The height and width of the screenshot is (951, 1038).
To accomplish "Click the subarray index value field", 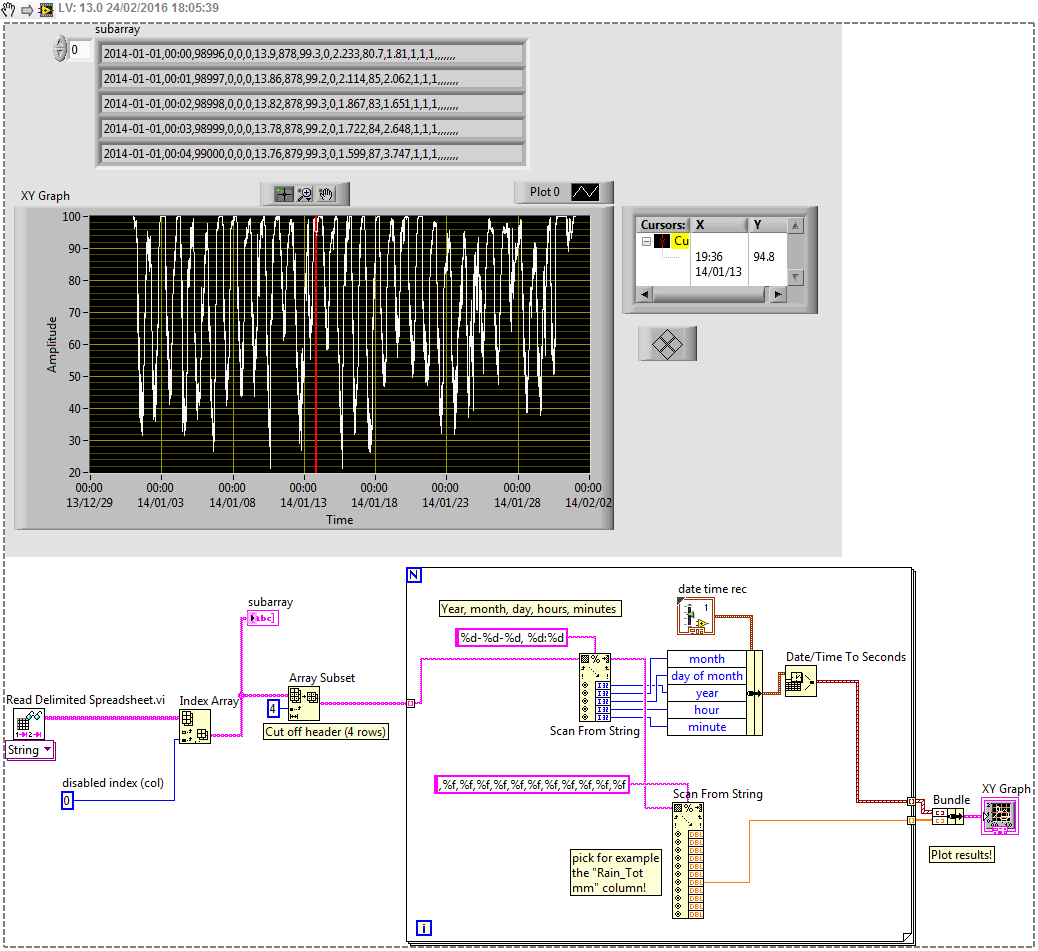I will [79, 50].
